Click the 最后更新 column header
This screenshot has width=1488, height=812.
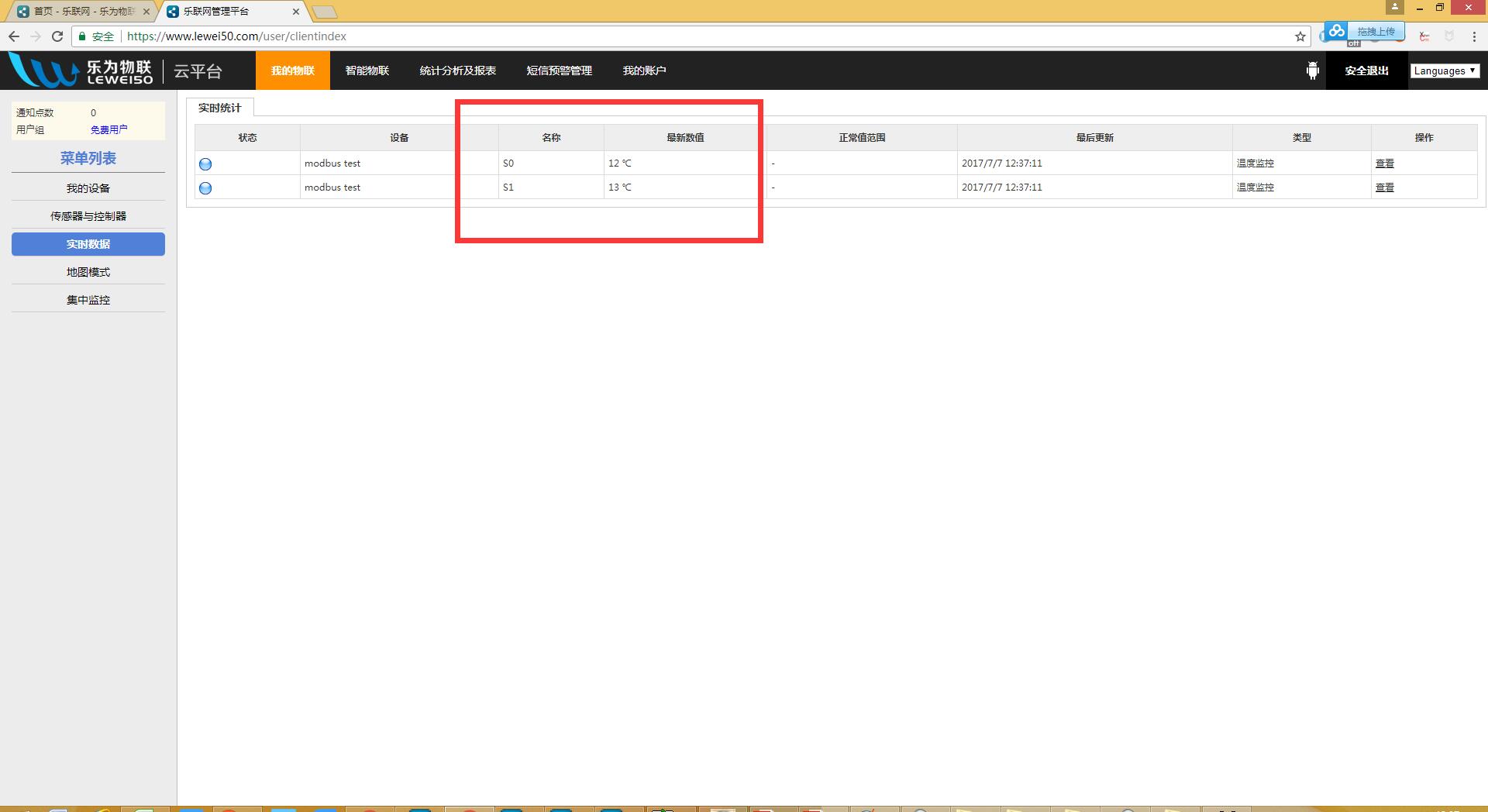[x=1095, y=137]
